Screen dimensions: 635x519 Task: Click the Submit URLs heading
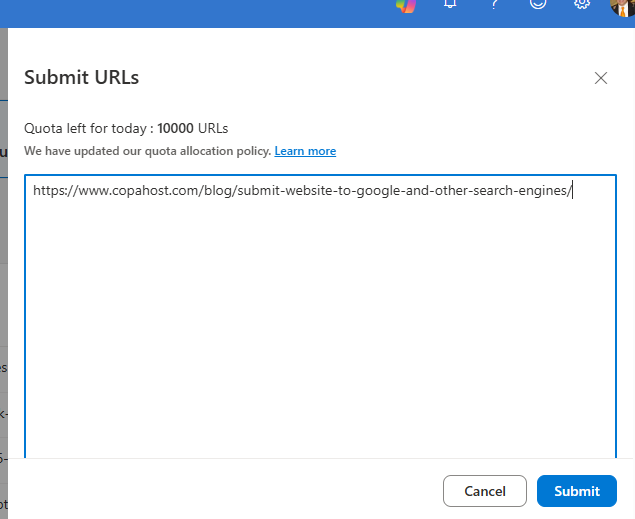point(81,77)
